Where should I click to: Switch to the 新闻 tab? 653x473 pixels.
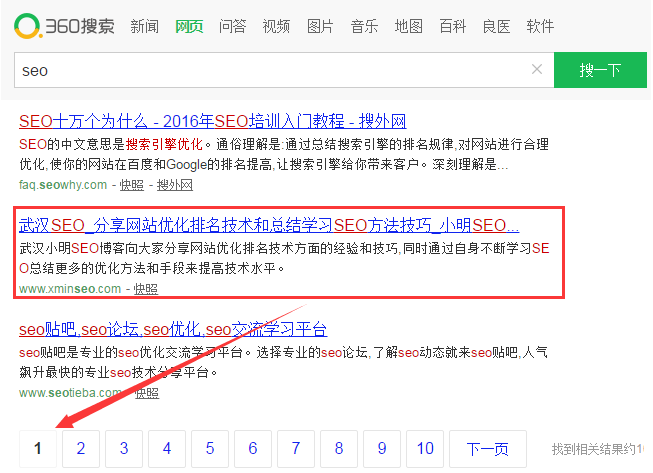144,26
